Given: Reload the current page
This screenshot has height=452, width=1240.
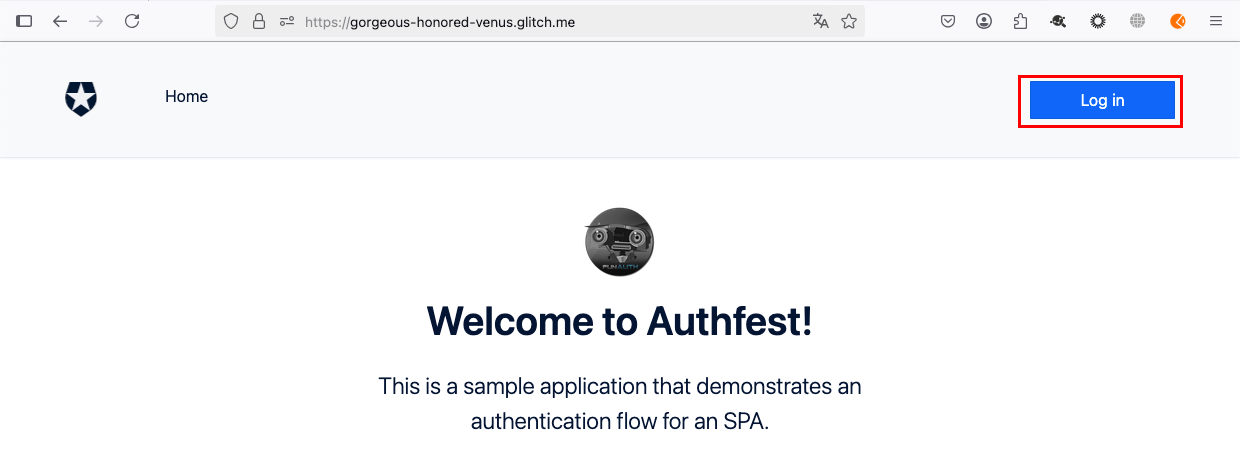Looking at the screenshot, I should click(132, 21).
